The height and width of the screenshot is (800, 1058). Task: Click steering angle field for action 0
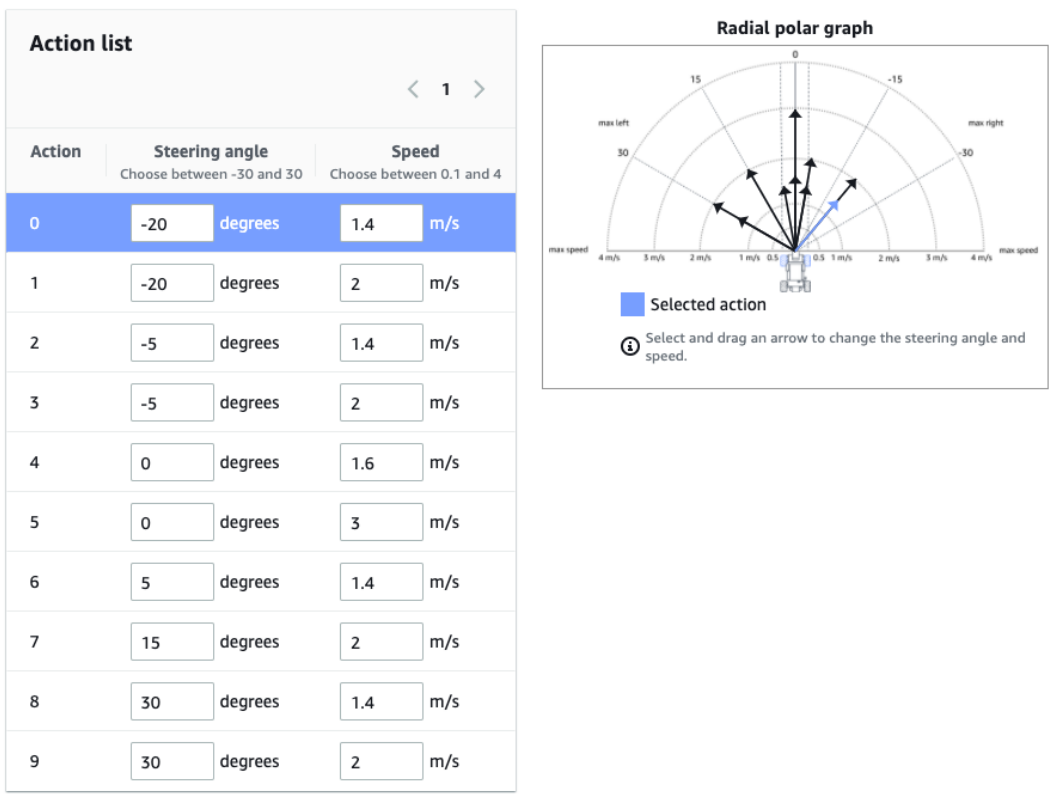point(172,223)
